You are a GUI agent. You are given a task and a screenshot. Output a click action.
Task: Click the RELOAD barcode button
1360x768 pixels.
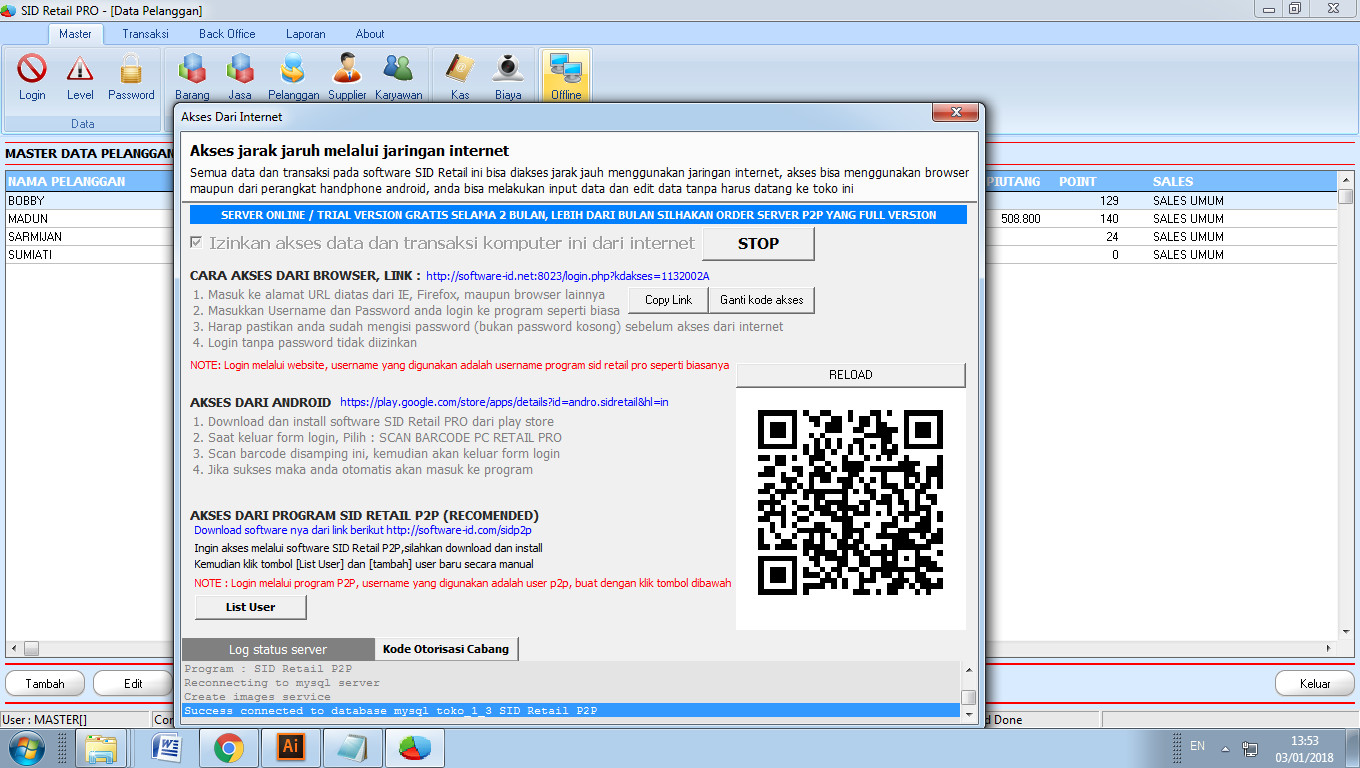851,375
